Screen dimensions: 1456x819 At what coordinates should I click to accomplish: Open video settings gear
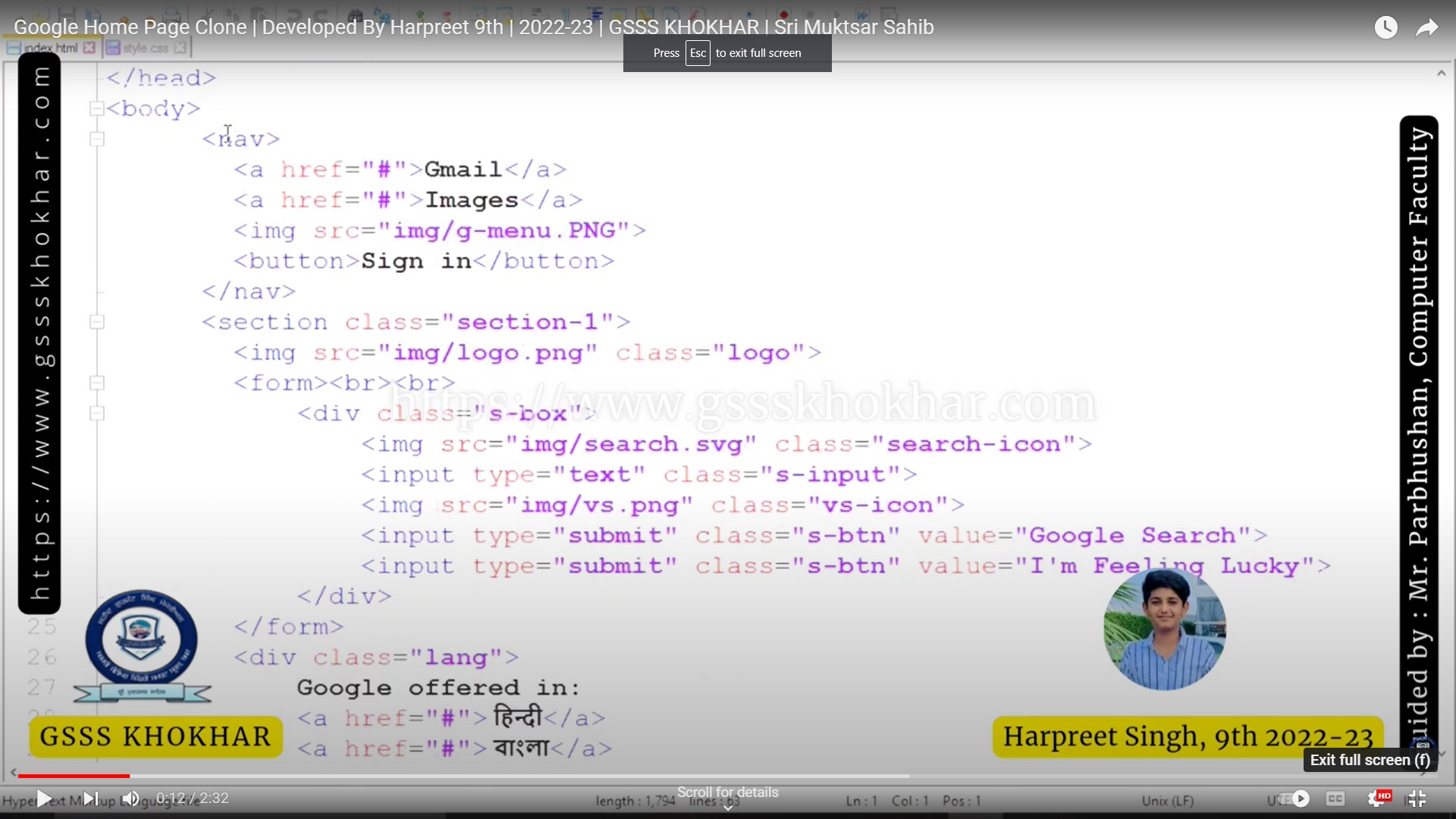[x=1376, y=799]
